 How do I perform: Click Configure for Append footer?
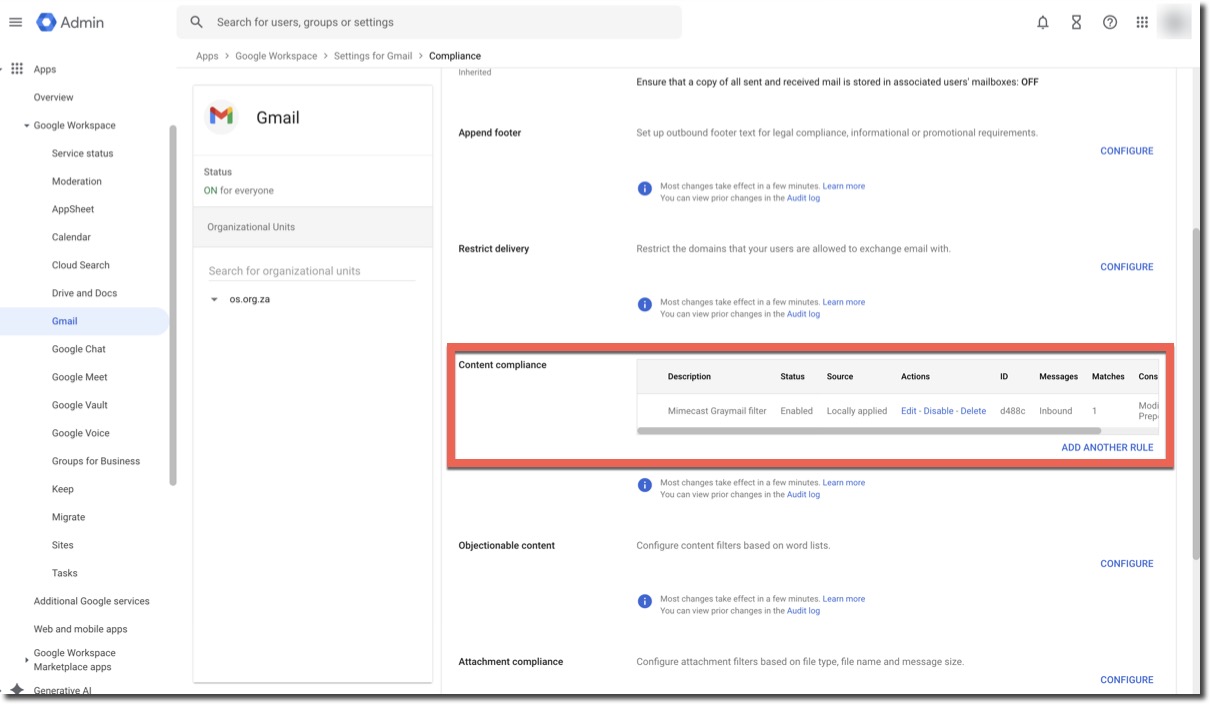coord(1126,151)
